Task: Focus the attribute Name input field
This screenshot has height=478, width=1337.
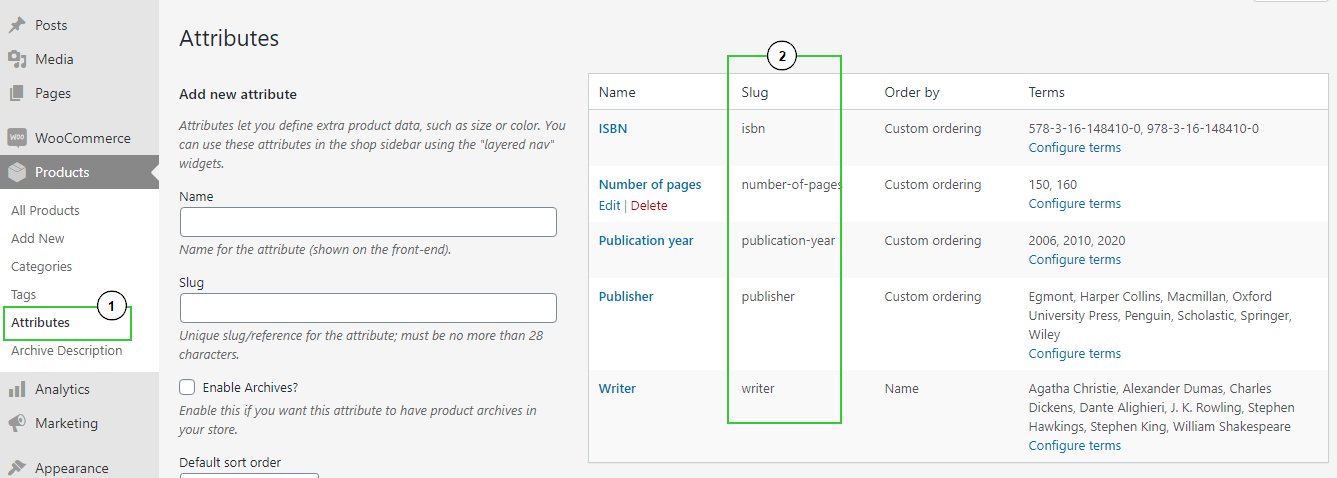Action: 368,222
